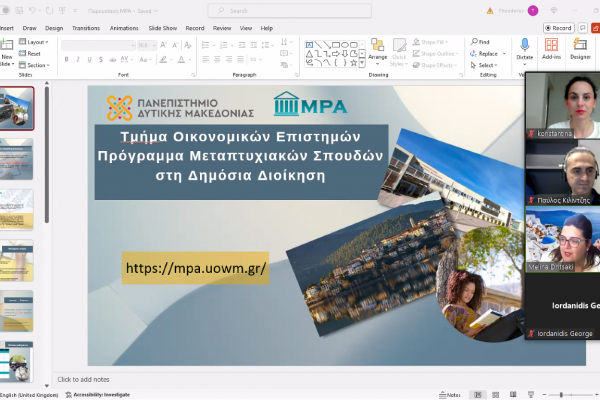Select the right arrow shape

(336, 54)
